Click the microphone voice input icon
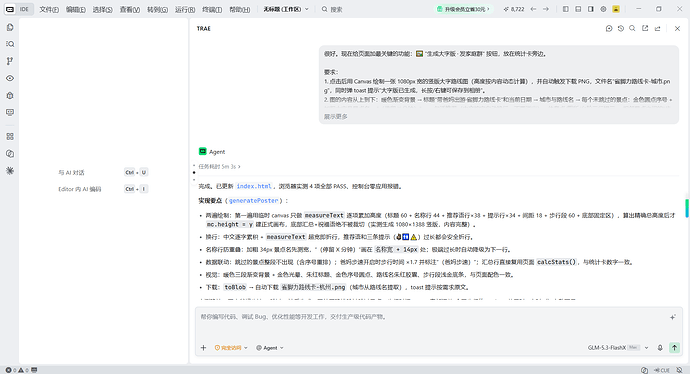Screen dimensions: 690x374 [x=660, y=348]
